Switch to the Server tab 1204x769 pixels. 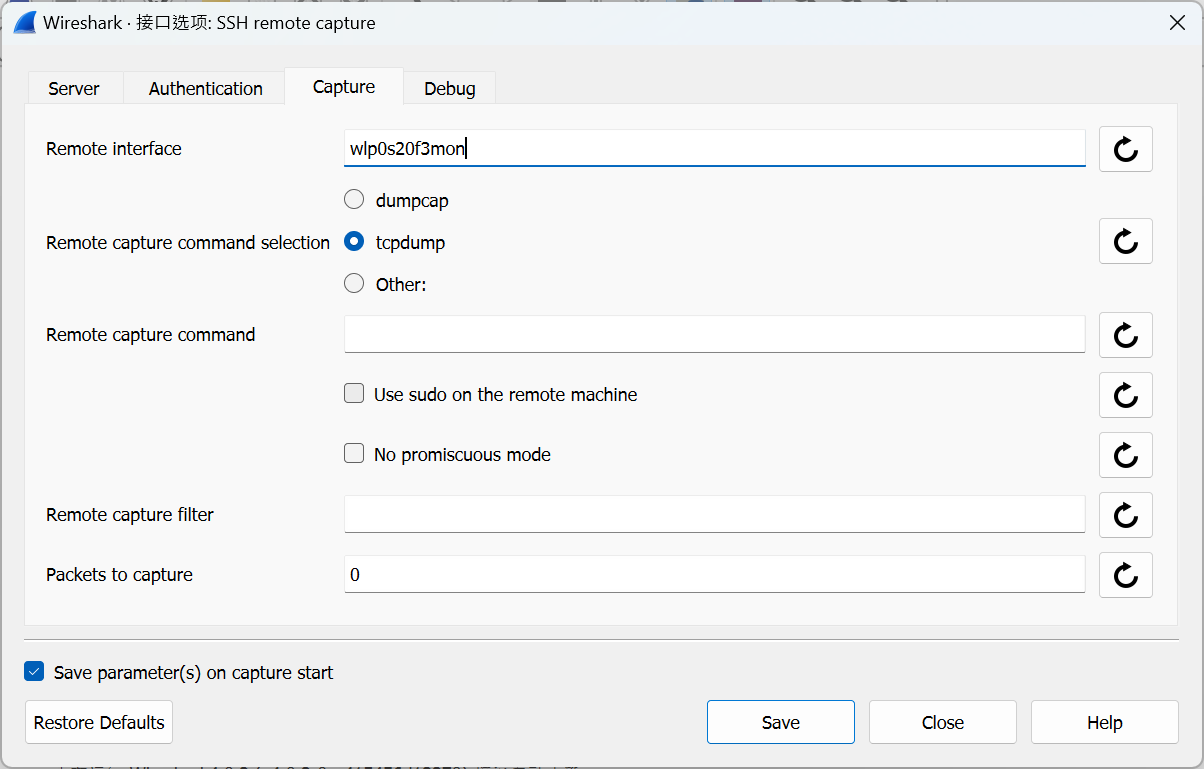point(74,88)
